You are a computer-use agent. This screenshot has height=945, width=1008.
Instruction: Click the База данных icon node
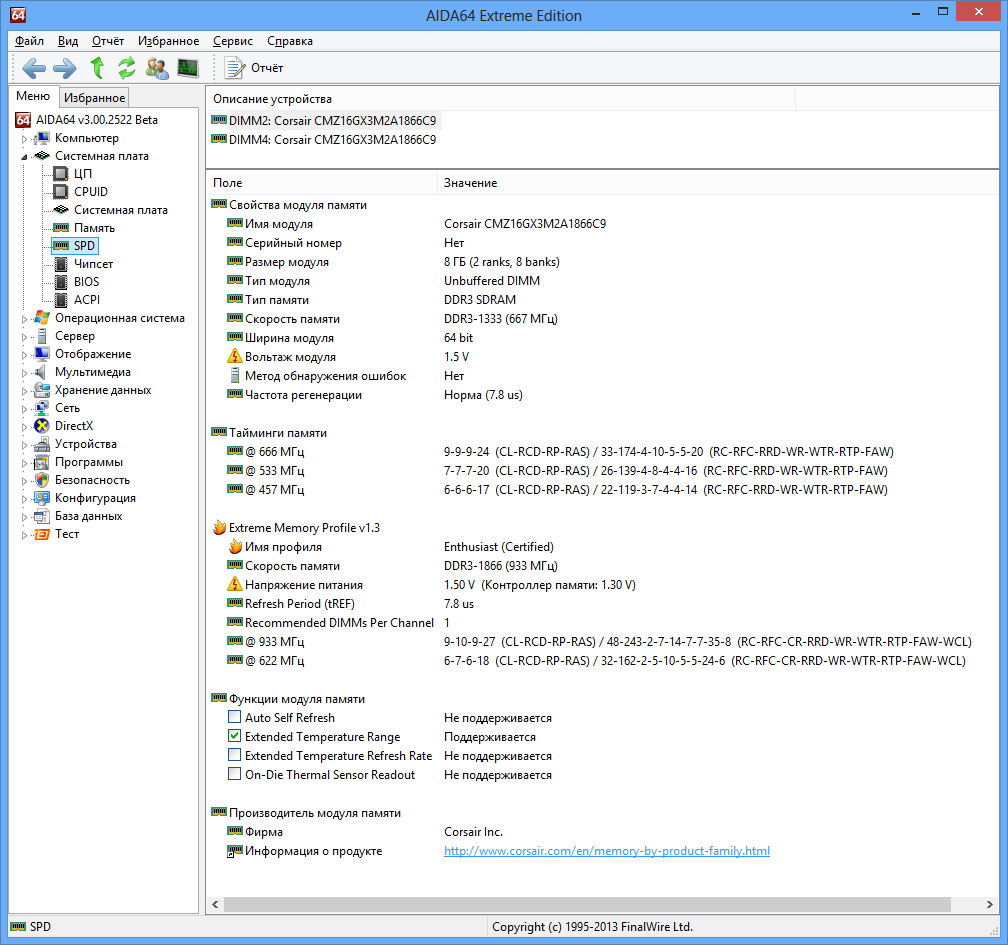[42, 516]
